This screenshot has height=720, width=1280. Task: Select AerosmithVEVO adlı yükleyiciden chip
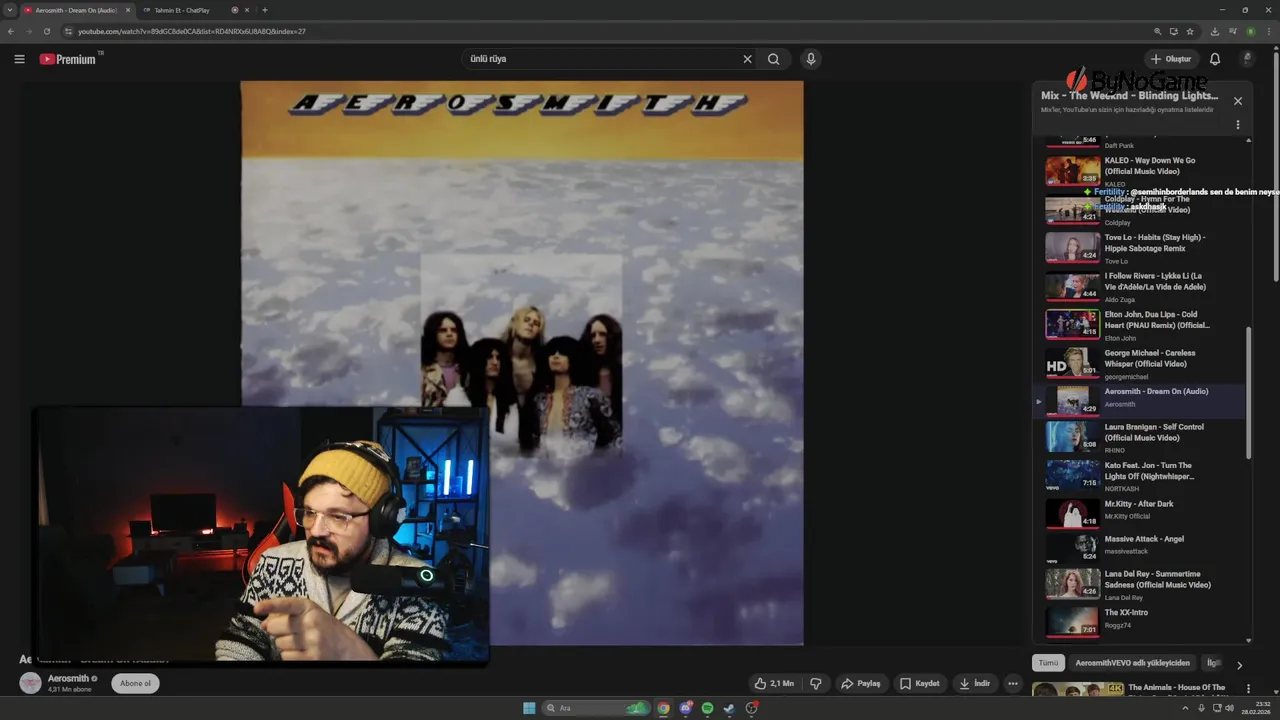(1132, 663)
